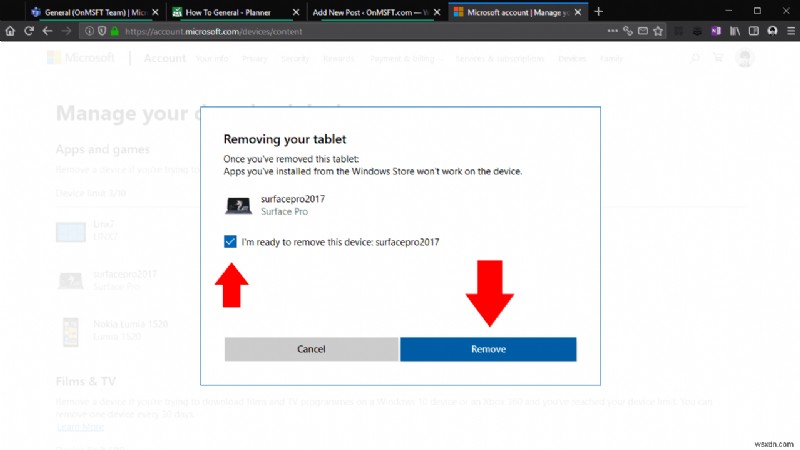Open the site information (i) icon
This screenshot has height=450, width=800.
click(x=89, y=31)
